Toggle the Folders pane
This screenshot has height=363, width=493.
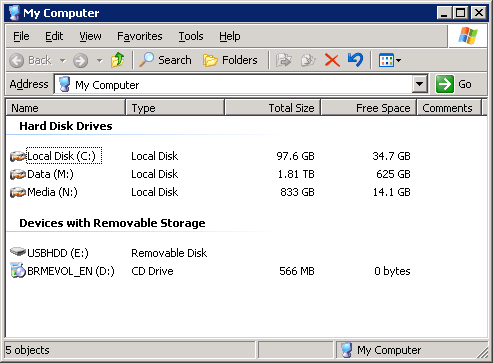point(230,60)
